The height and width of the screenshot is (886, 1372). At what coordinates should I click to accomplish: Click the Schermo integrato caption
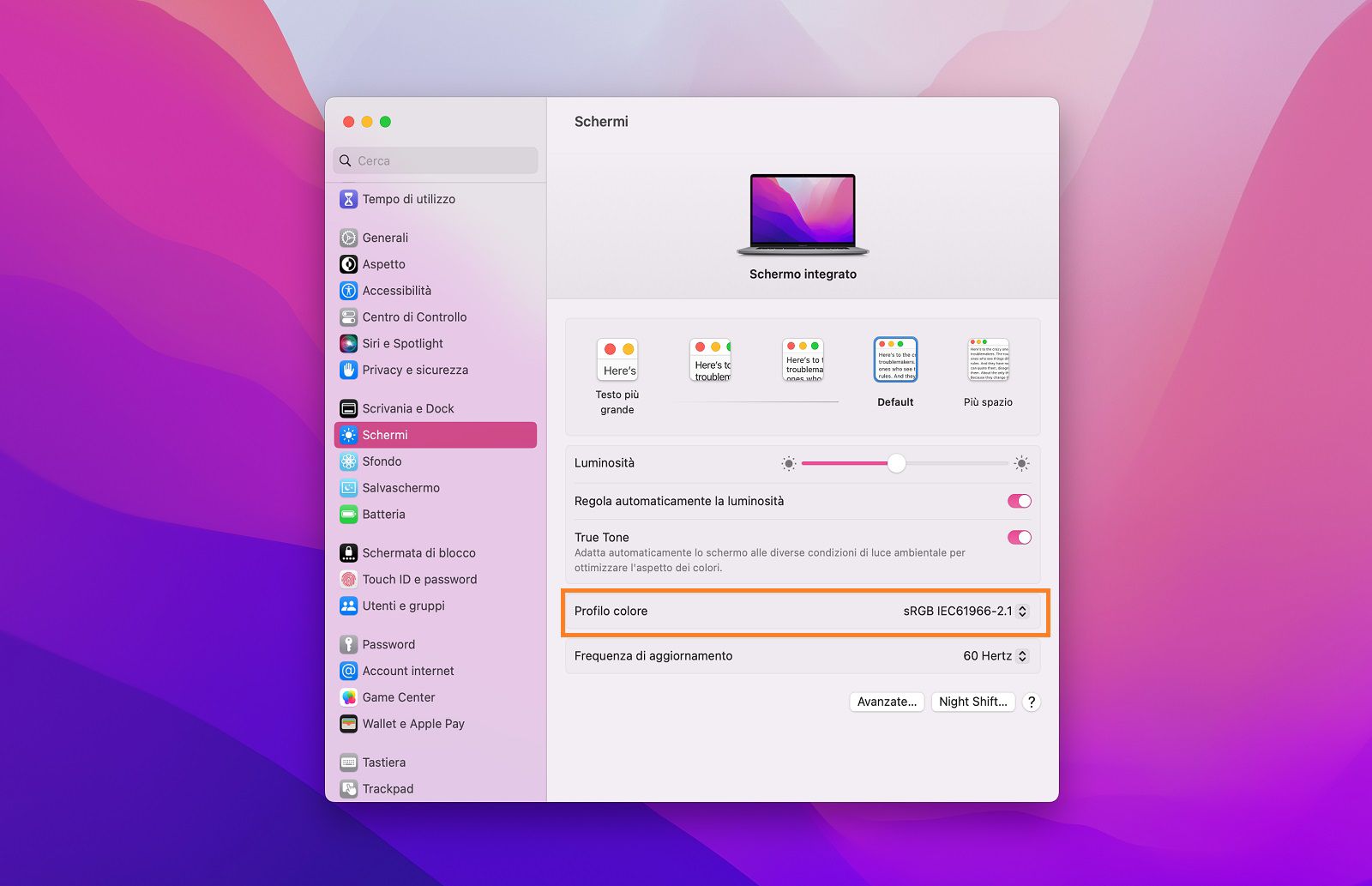click(x=803, y=274)
